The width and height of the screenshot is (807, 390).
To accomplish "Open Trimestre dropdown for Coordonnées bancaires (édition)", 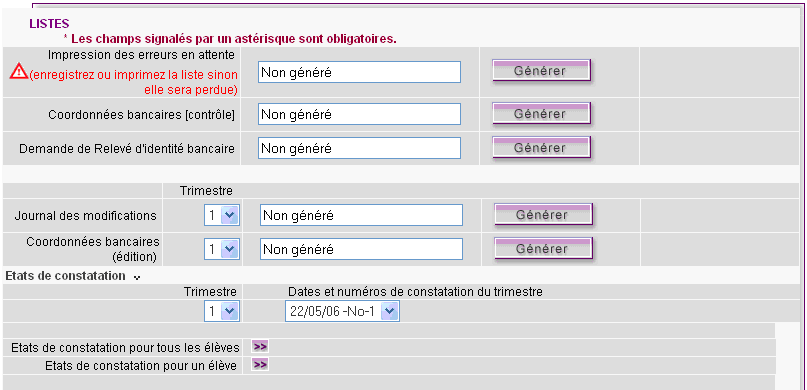I will tap(221, 250).
